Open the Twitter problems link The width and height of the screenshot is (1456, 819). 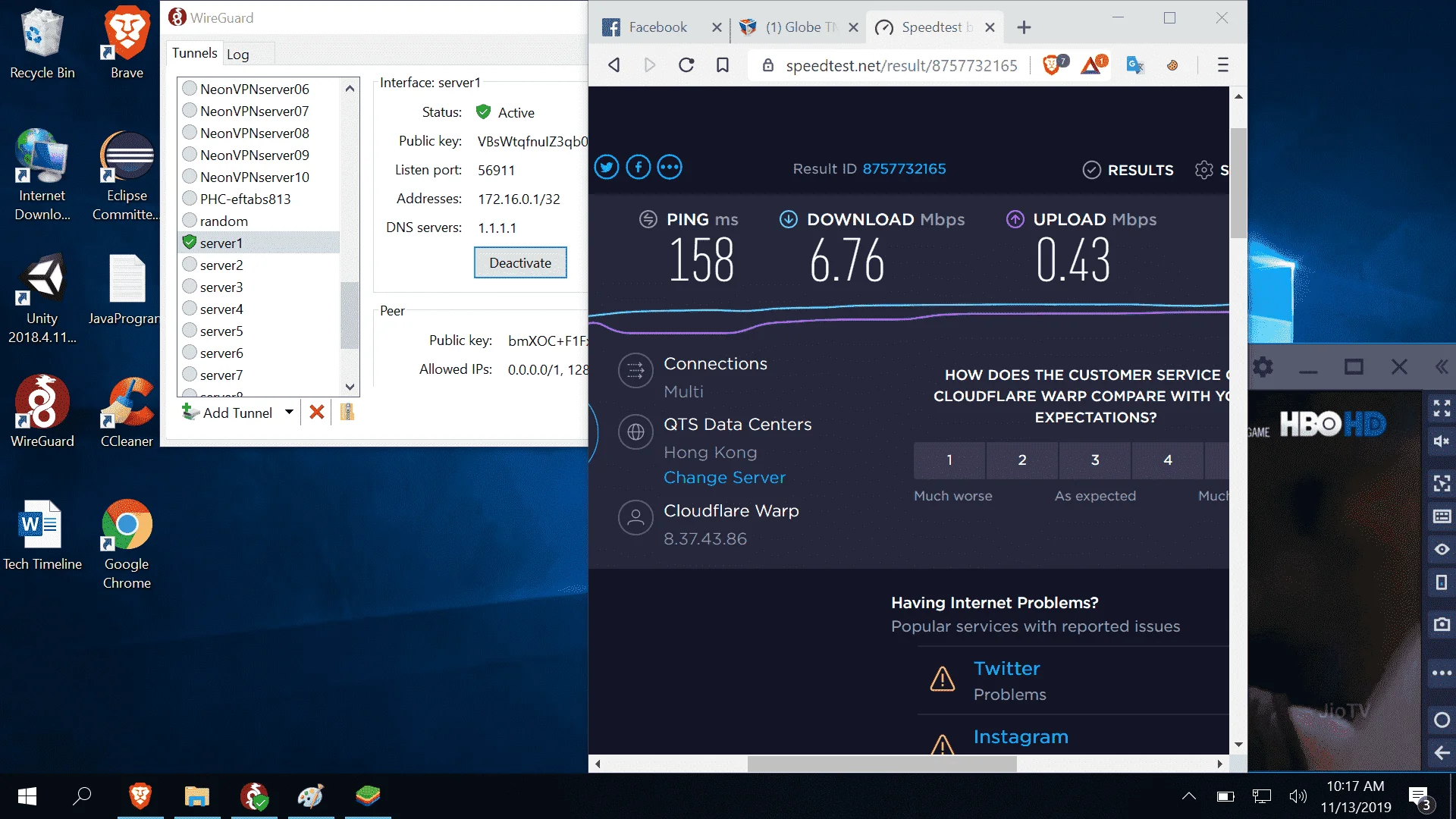coord(1007,669)
